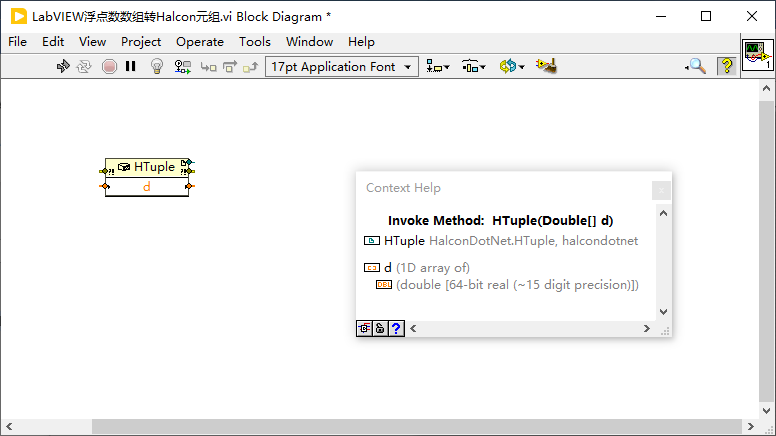Click the Step Out button
776x436 pixels.
tap(250, 66)
